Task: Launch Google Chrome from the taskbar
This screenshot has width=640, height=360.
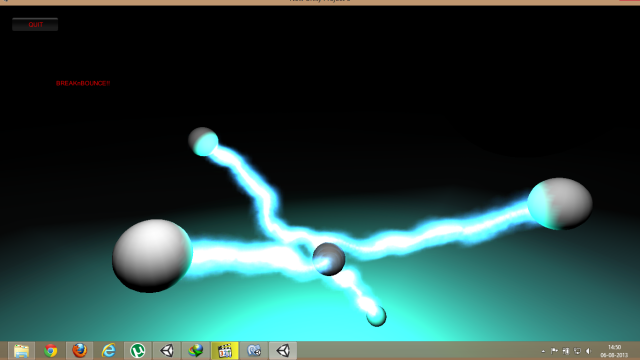Action: pos(51,351)
